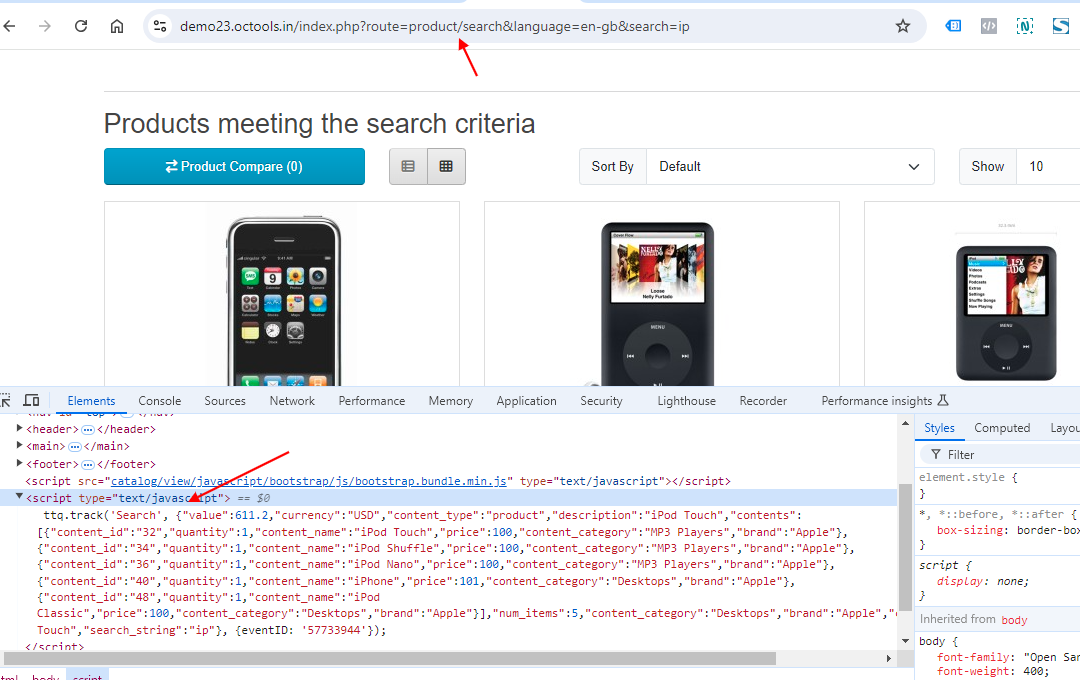Open the iPod Nano product image
Screen dimensions: 1080x680
tap(1006, 313)
